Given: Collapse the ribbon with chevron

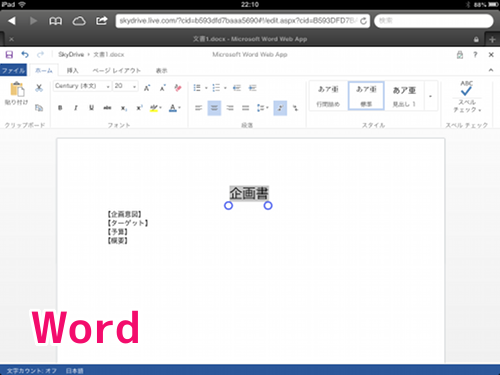Looking at the screenshot, I should tap(491, 70).
